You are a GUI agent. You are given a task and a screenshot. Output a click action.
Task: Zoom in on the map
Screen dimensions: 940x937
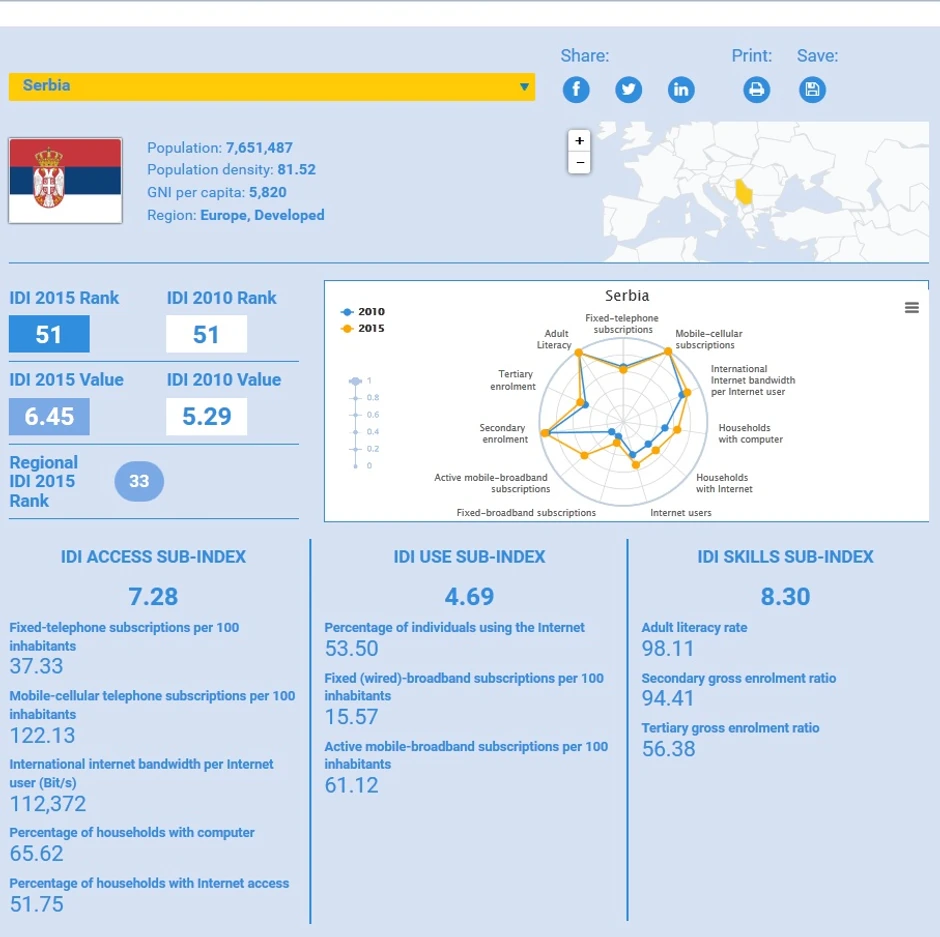click(579, 141)
